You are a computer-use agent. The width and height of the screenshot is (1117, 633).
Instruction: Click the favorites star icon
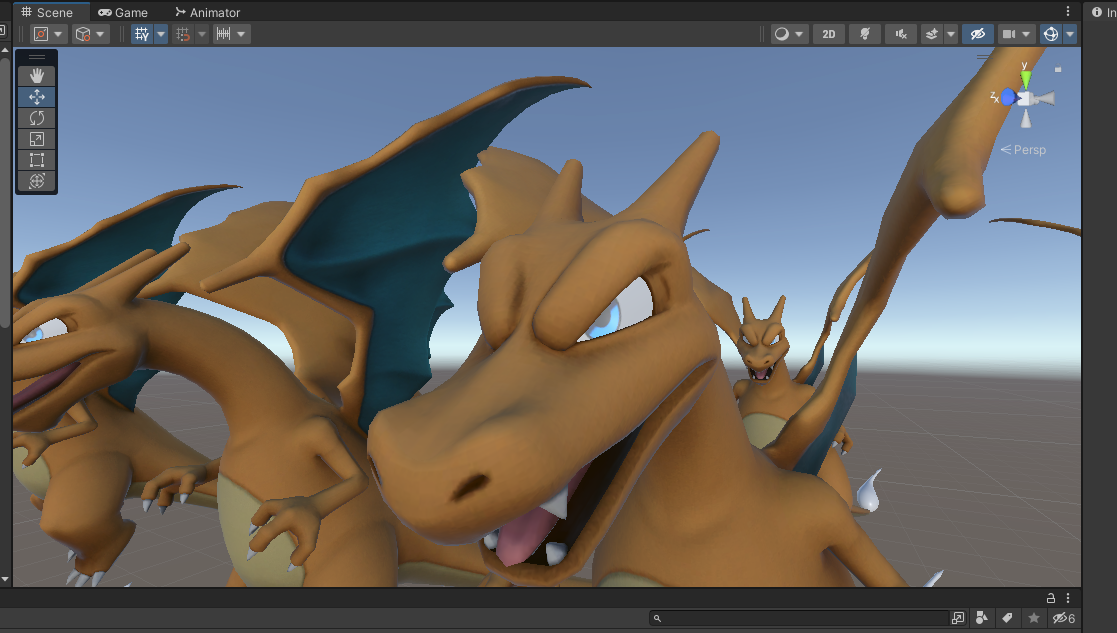[1034, 618]
